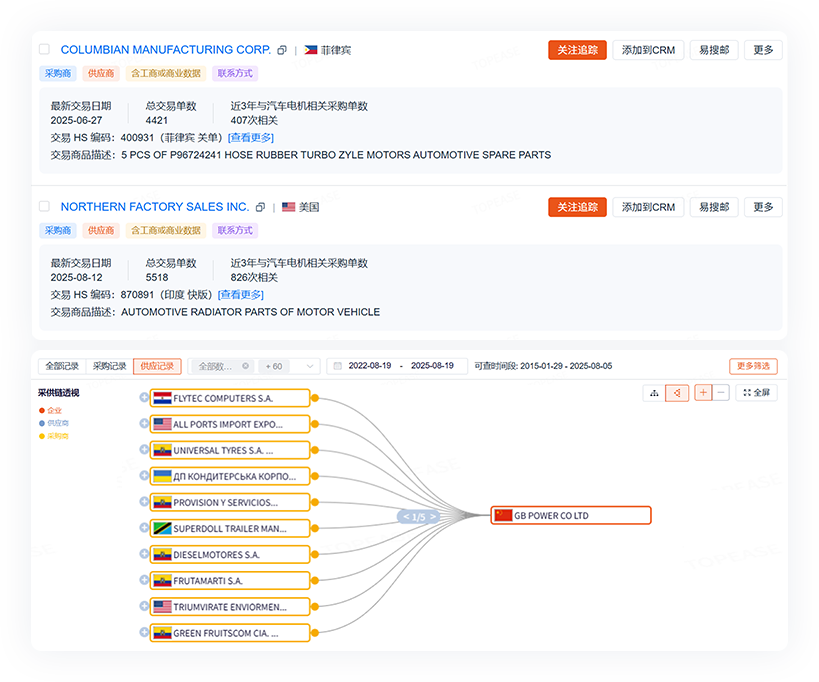Copy the COLUMBIAN MANUFACTURING CORP. company name

click(x=282, y=50)
